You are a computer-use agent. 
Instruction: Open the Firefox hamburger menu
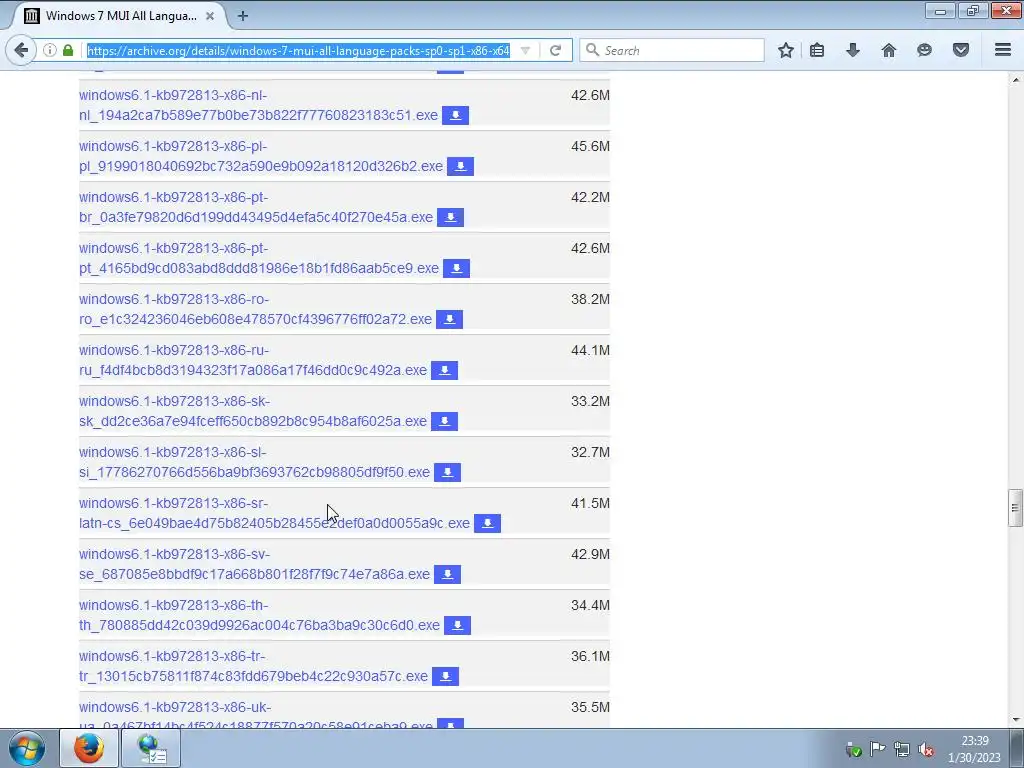1003,50
